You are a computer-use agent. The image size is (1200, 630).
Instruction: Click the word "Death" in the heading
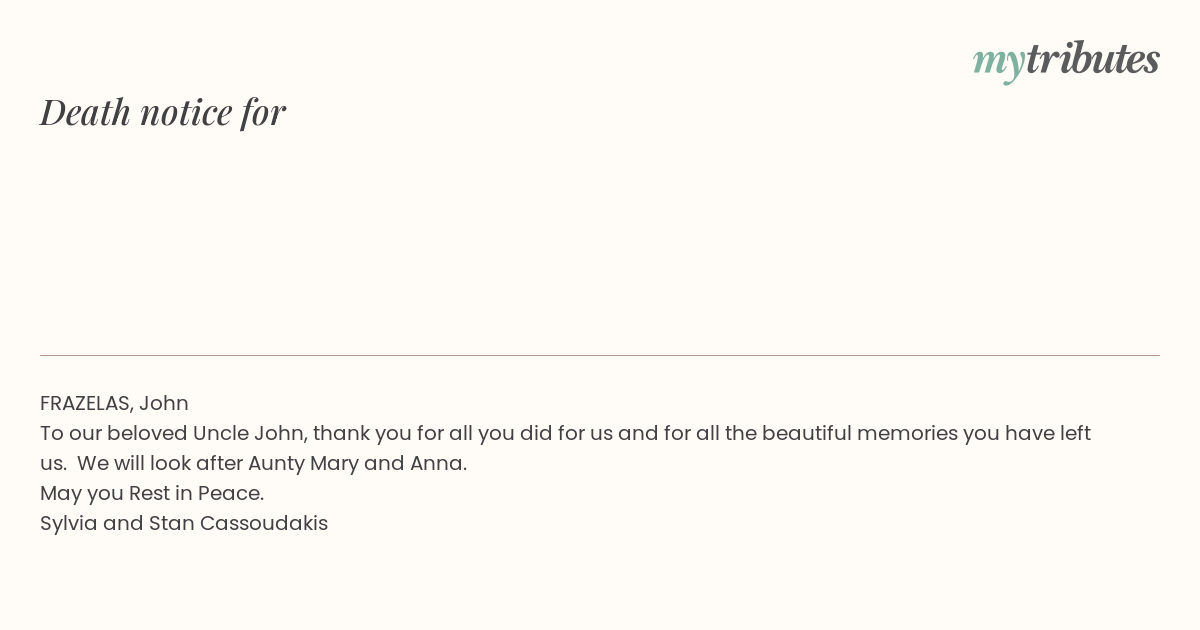pyautogui.click(x=85, y=112)
